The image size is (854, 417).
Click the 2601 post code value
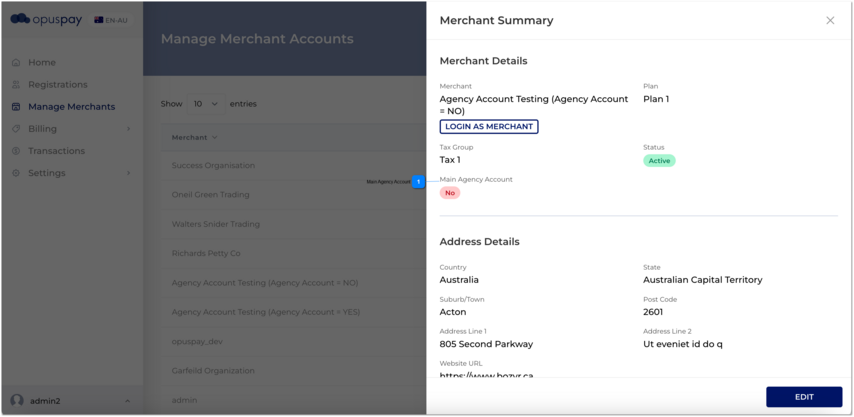coord(653,312)
